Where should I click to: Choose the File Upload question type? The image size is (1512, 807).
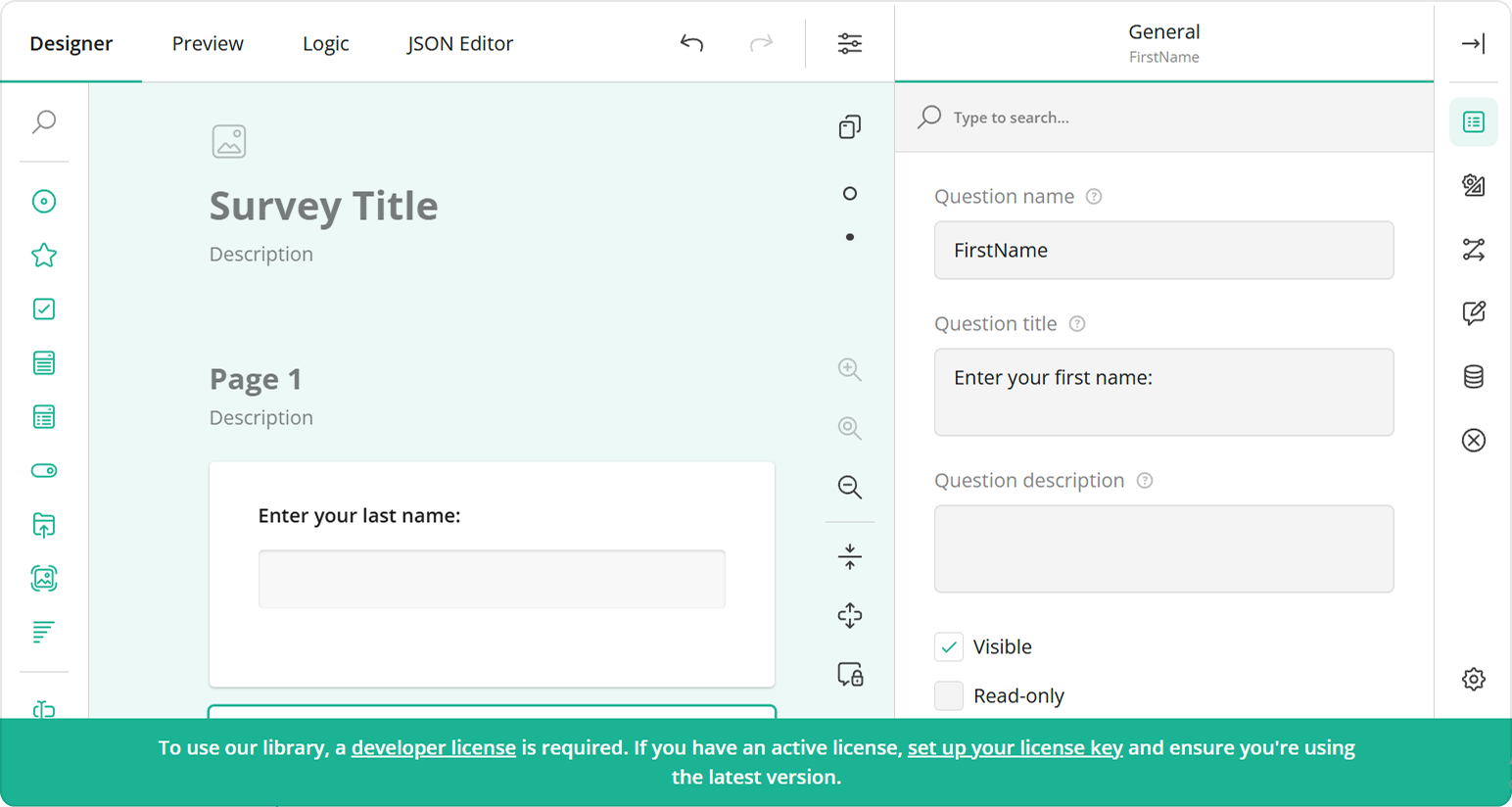[44, 525]
